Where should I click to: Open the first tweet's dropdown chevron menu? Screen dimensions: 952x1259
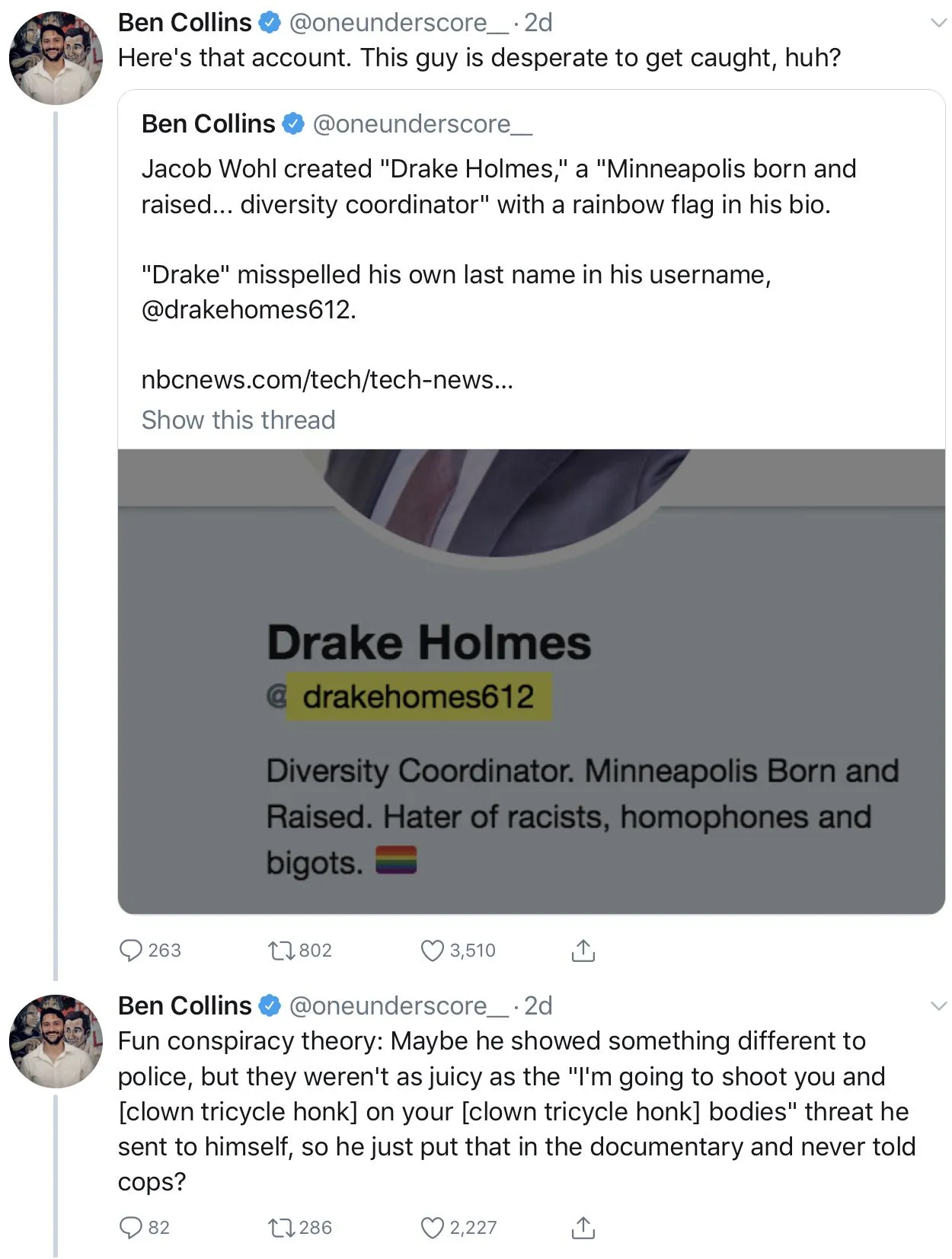938,23
